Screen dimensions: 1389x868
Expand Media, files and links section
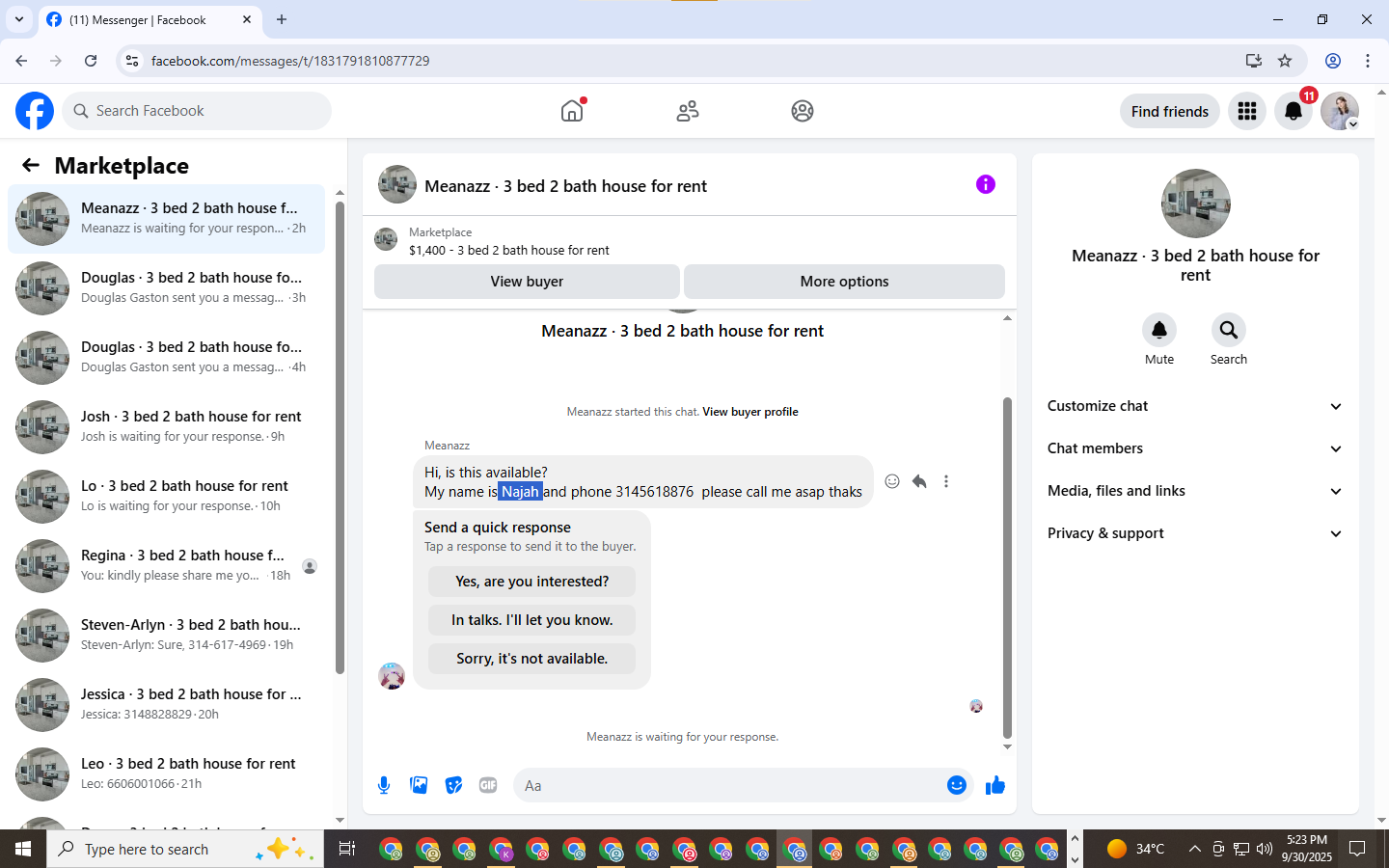coord(1195,491)
